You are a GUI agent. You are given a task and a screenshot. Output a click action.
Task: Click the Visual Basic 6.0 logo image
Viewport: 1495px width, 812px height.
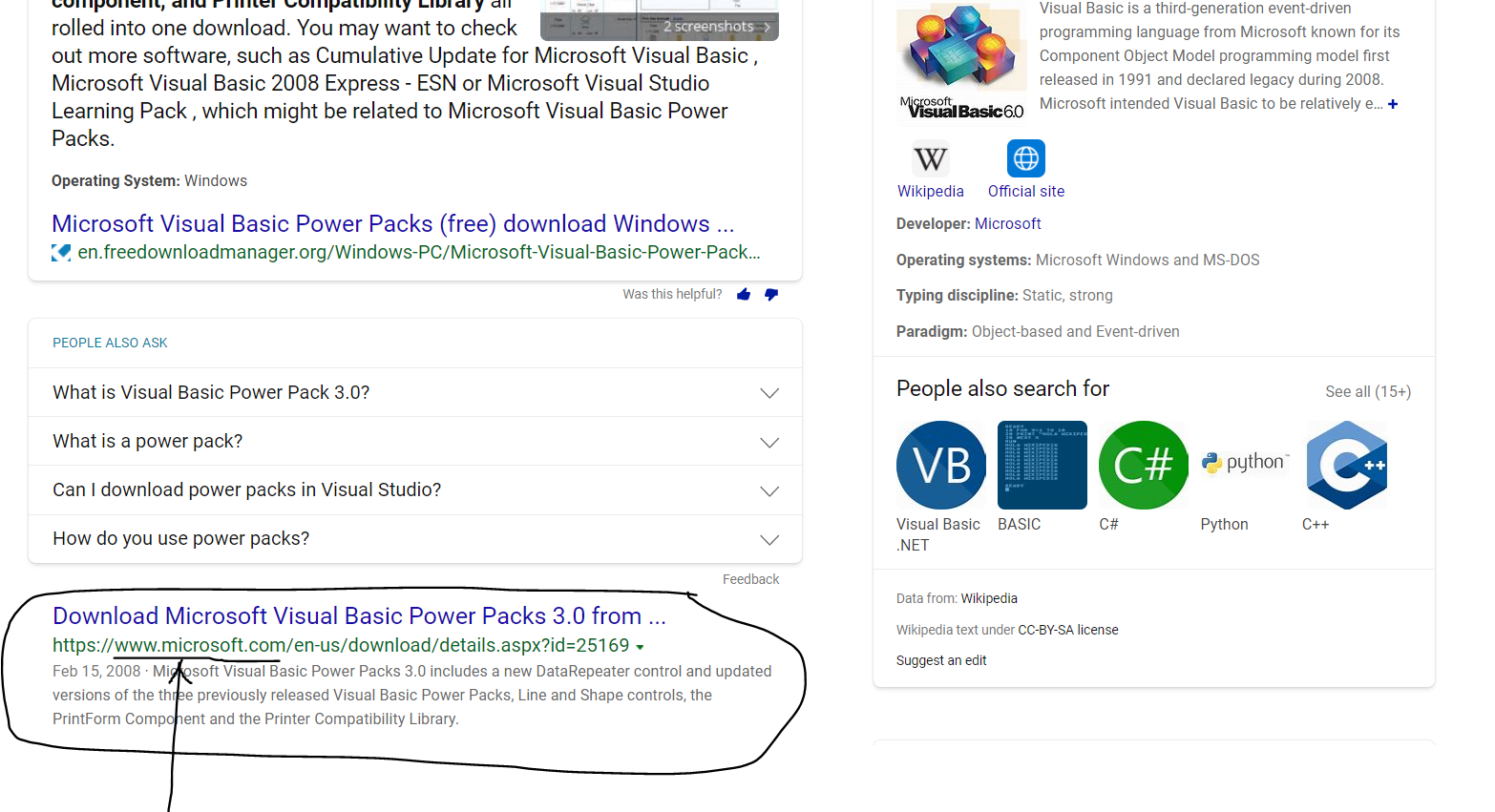(962, 63)
